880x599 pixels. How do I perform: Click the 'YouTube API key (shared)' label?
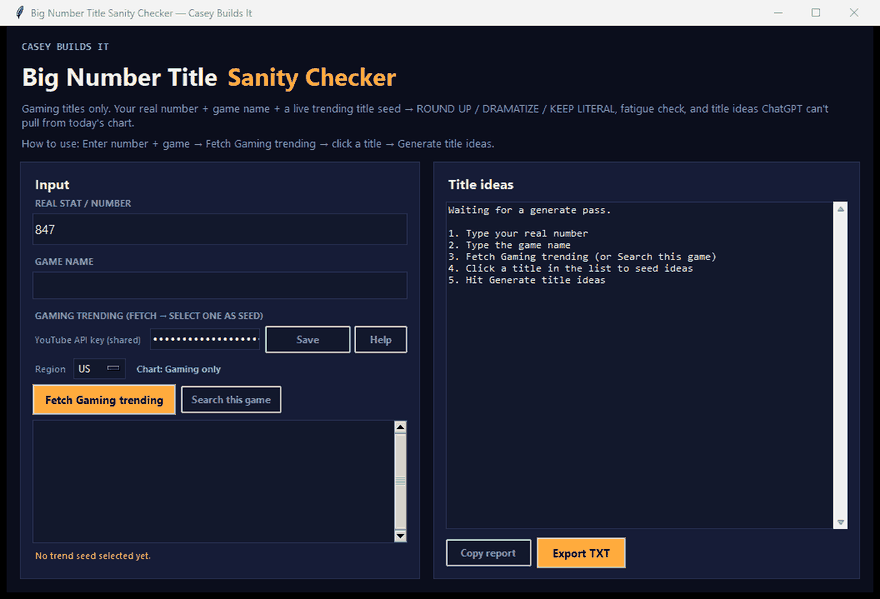(x=88, y=340)
